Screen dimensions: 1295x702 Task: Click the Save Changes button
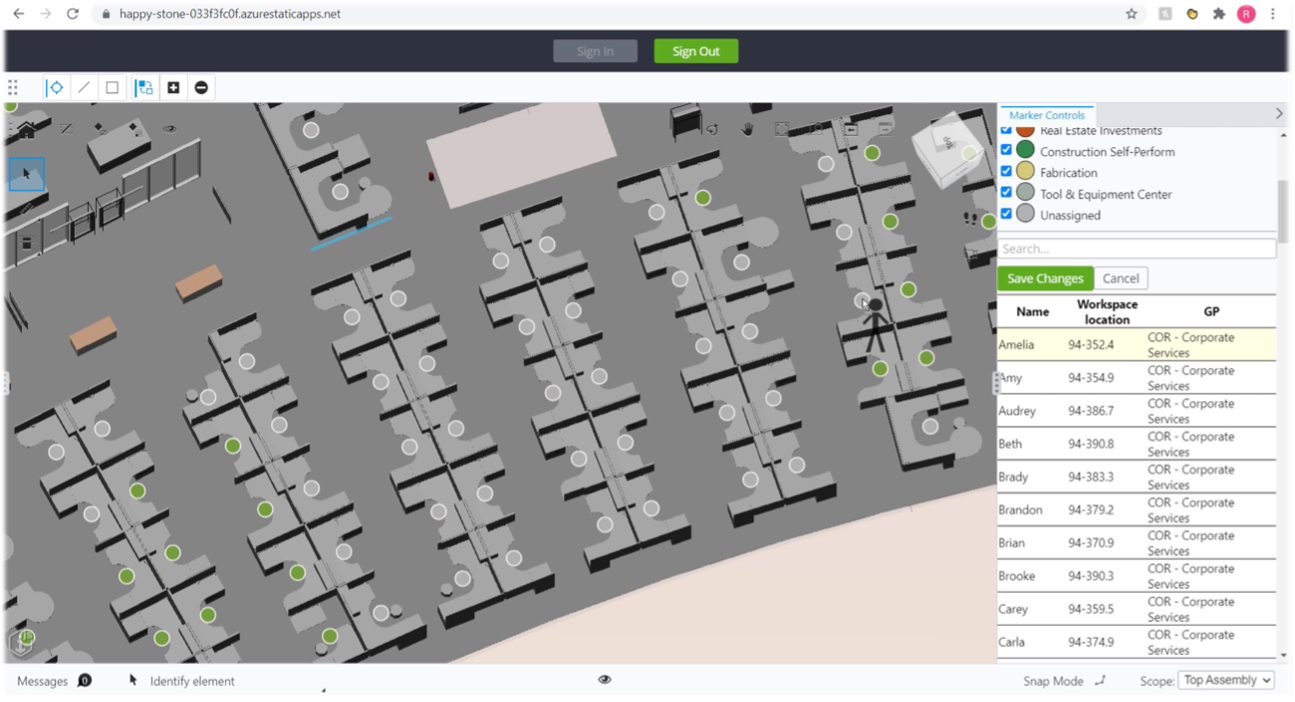[1045, 278]
